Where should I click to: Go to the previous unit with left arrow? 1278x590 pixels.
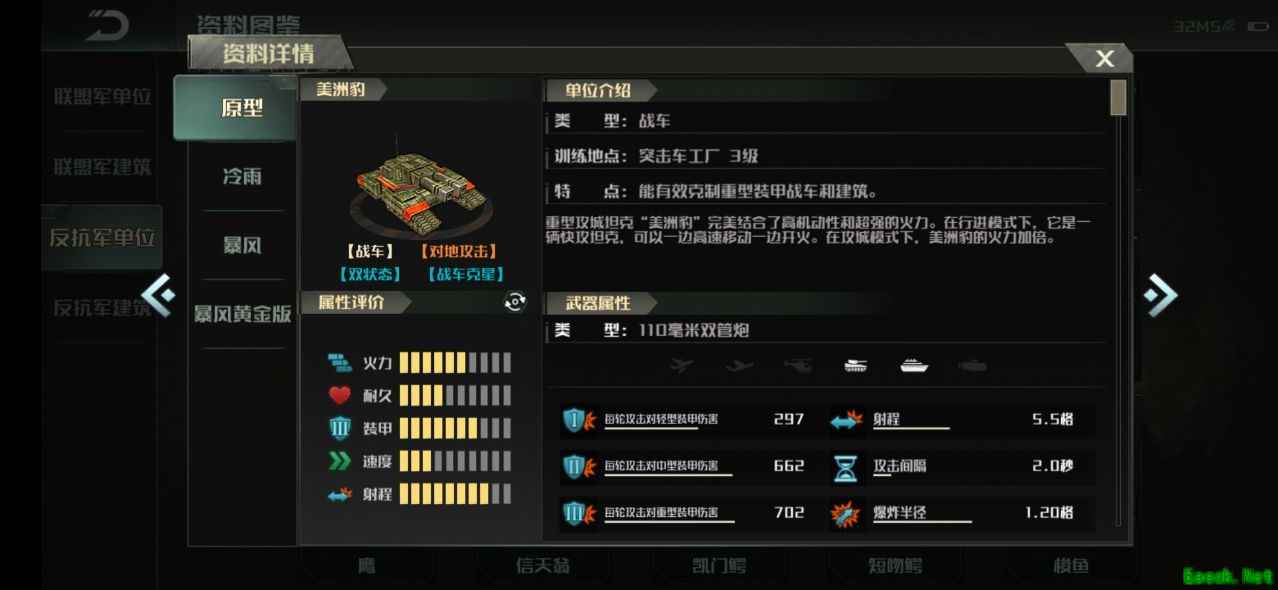[158, 294]
